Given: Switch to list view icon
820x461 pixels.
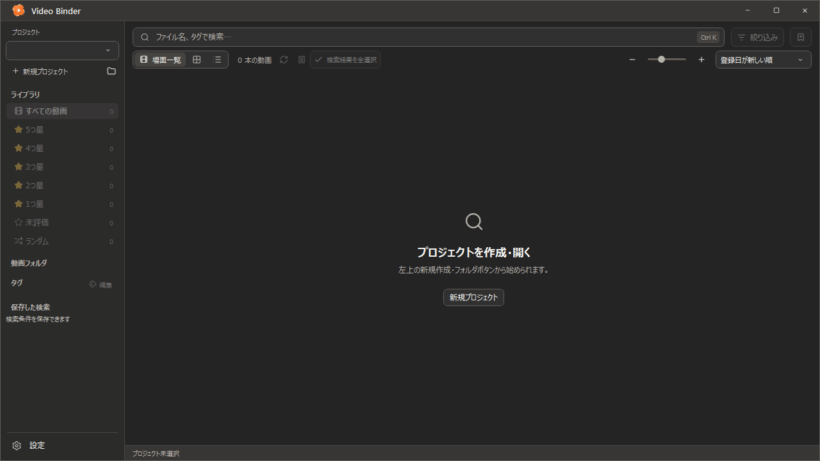Looking at the screenshot, I should point(218,60).
